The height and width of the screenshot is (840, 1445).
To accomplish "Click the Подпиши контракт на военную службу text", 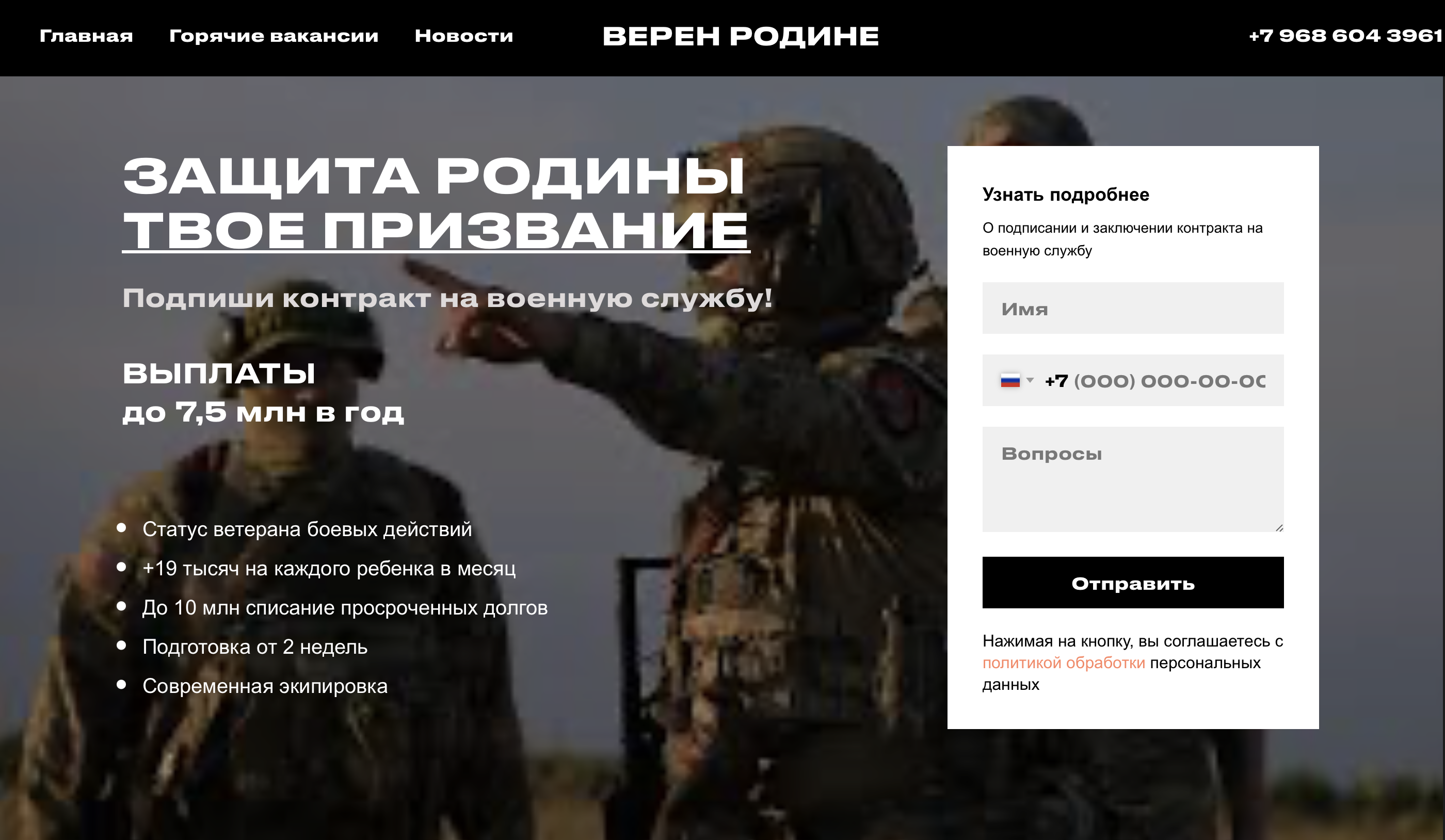I will (447, 299).
